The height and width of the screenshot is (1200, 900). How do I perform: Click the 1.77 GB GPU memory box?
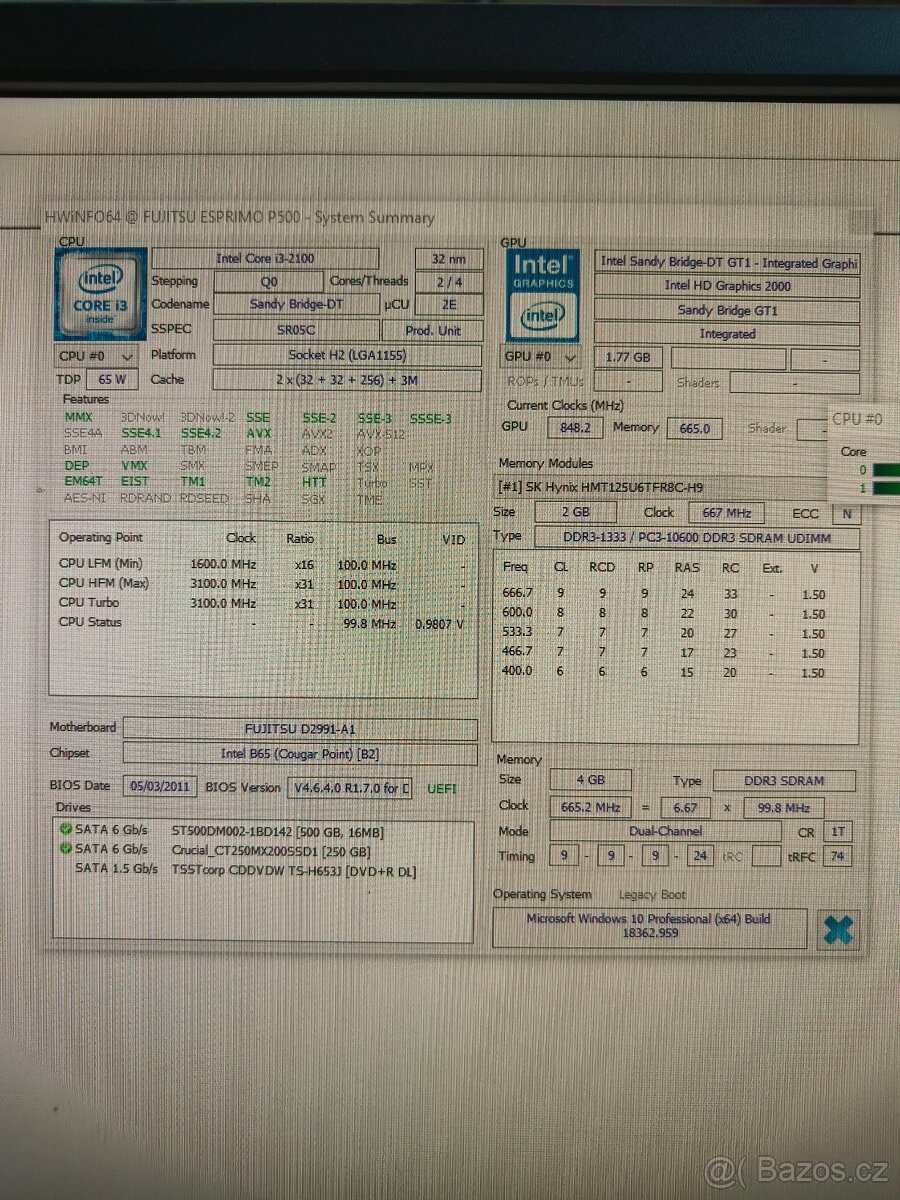[x=628, y=357]
